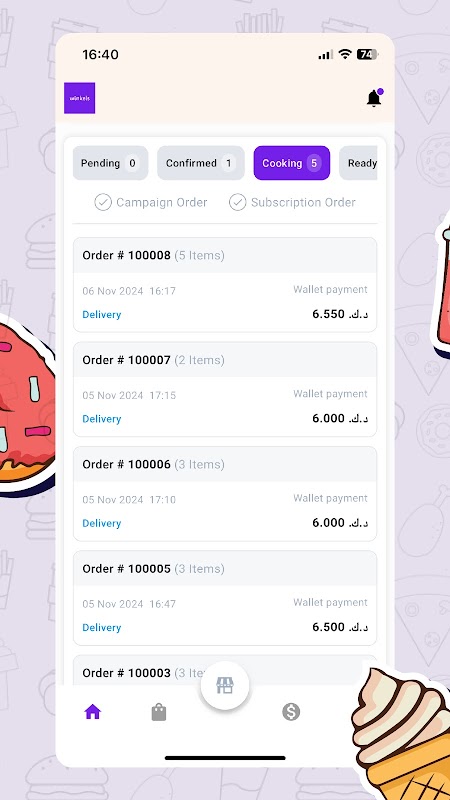Screen dimensions: 450x800
Task: Open the wallet dollar coin icon
Action: click(x=291, y=712)
